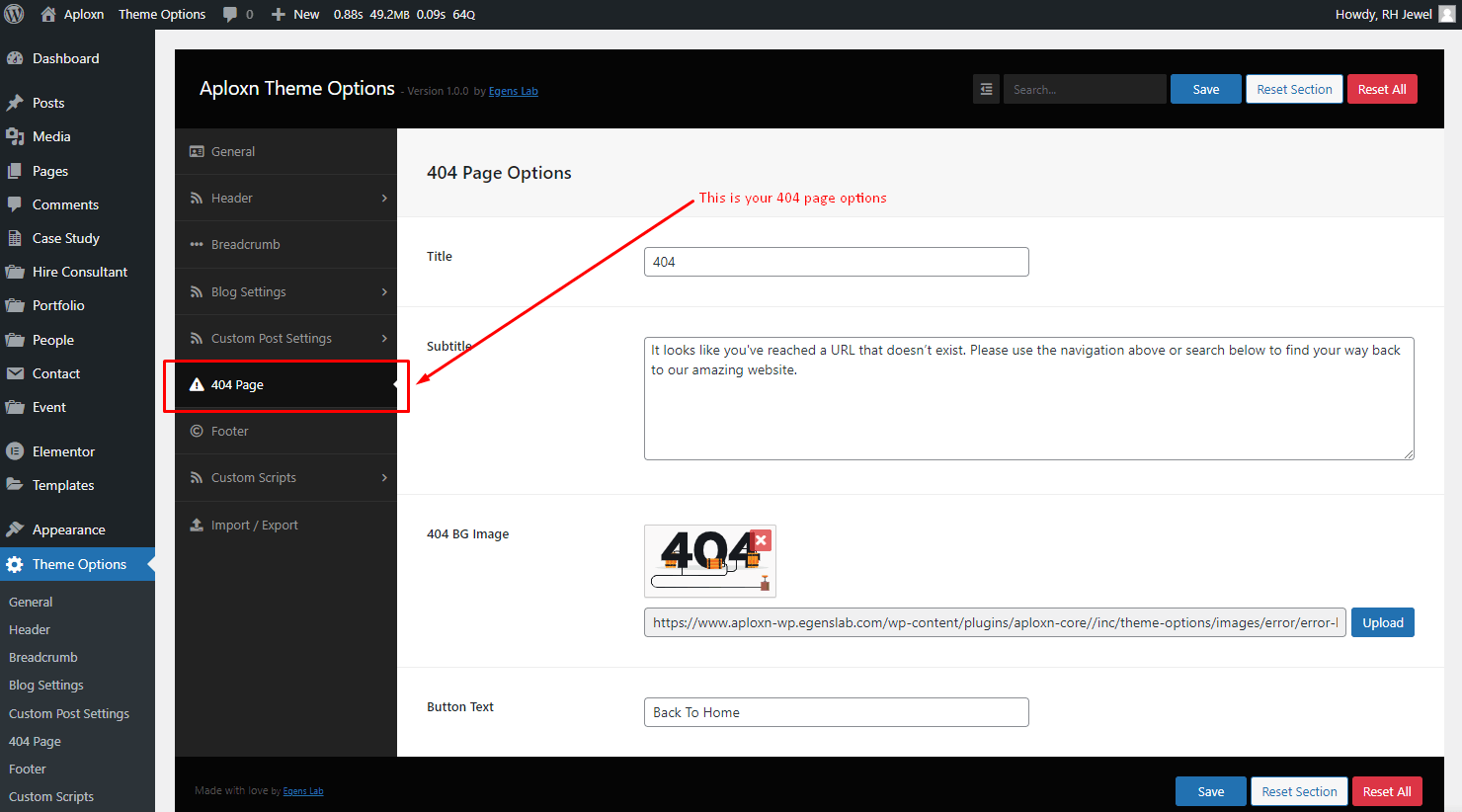Click the Title input field
The width and height of the screenshot is (1462, 812).
click(837, 262)
